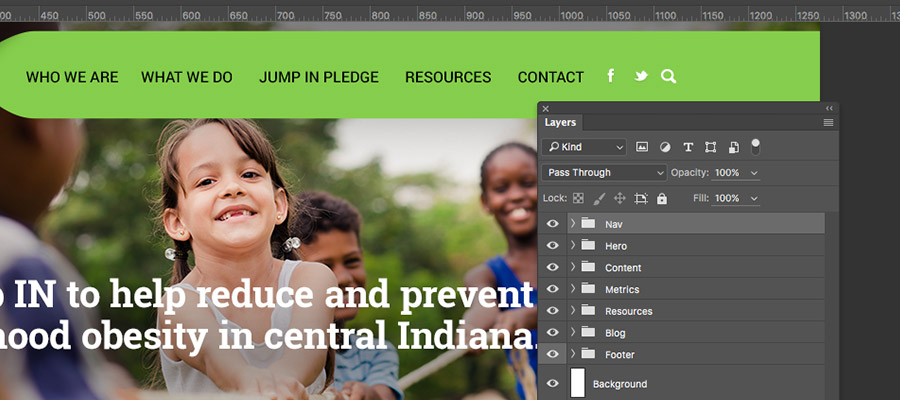
Task: Expand the Blog group chevron
Action: [572, 332]
